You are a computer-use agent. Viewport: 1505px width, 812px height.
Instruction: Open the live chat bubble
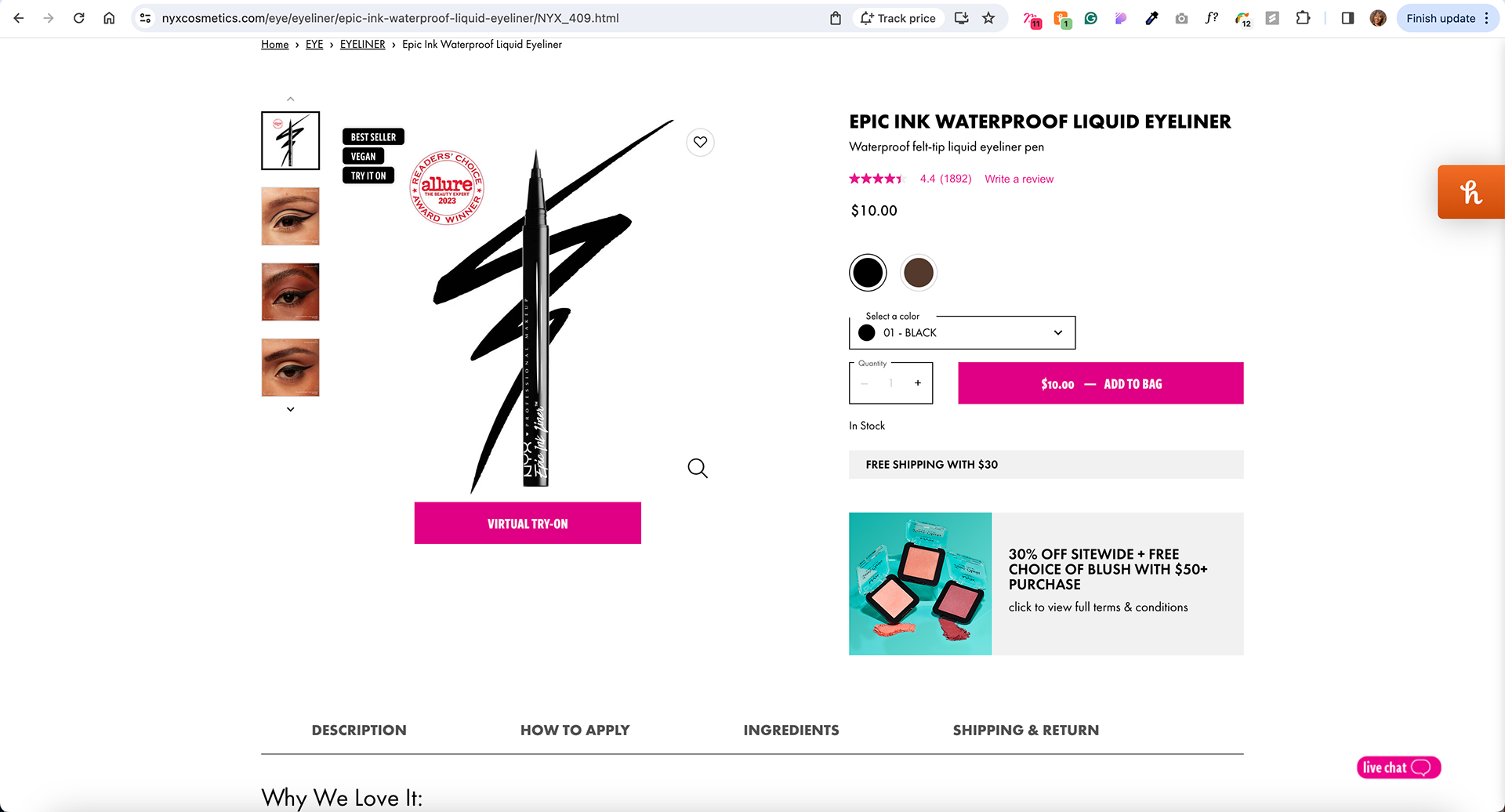point(1398,767)
